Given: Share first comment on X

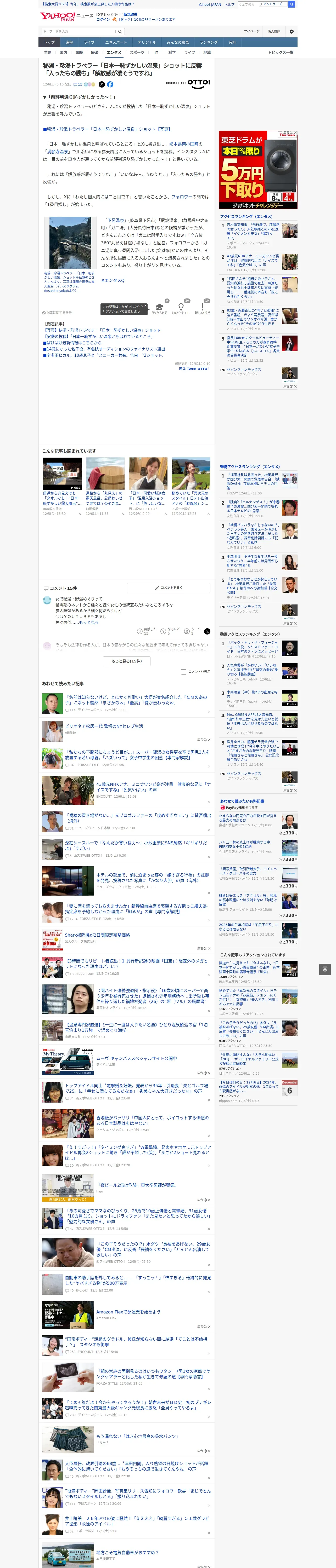Looking at the screenshot, I should (207, 631).
